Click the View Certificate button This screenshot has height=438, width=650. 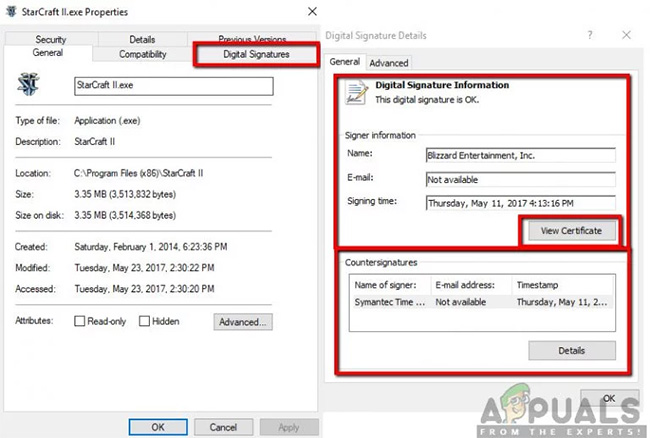[571, 231]
